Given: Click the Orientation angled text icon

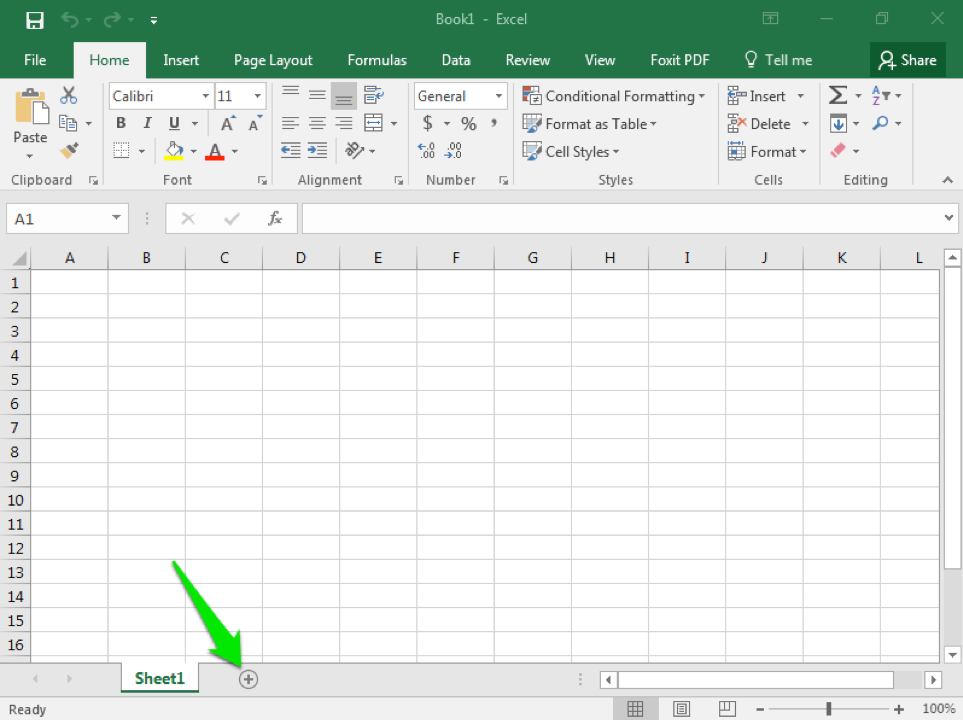Looking at the screenshot, I should [x=354, y=151].
